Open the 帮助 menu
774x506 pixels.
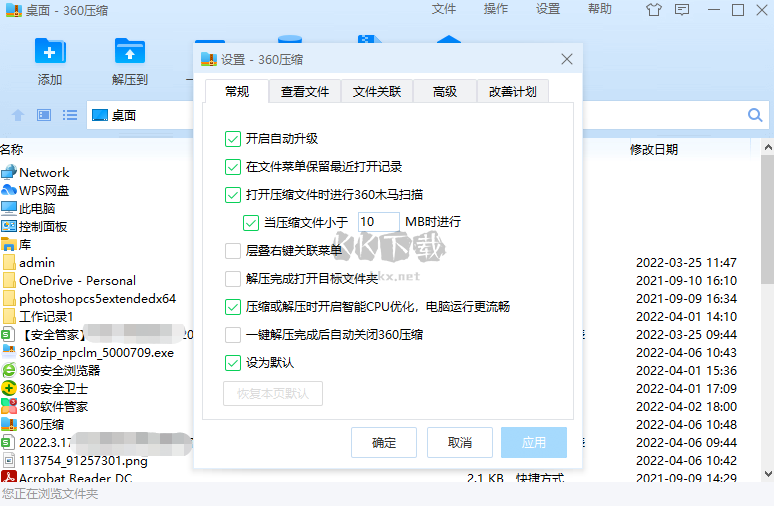(x=600, y=9)
